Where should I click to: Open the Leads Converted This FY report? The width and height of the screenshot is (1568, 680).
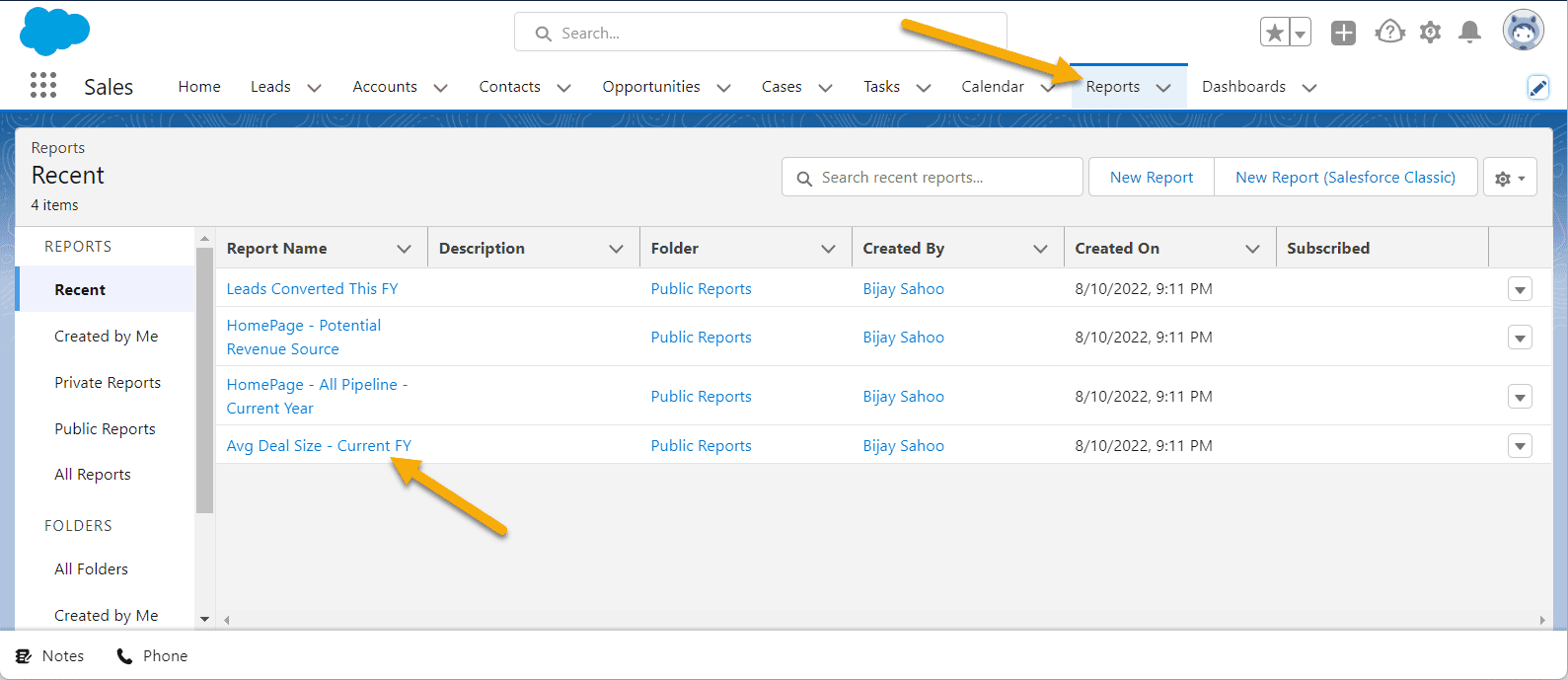[x=312, y=289]
